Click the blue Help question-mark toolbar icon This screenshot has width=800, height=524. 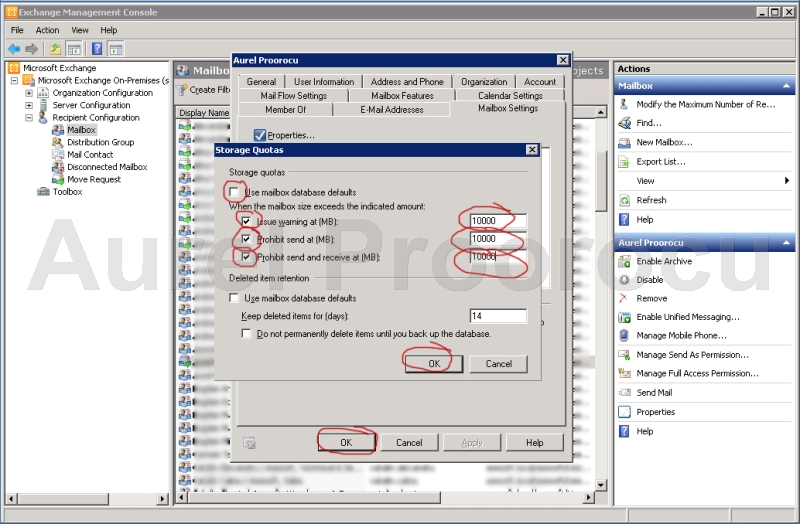[x=97, y=49]
